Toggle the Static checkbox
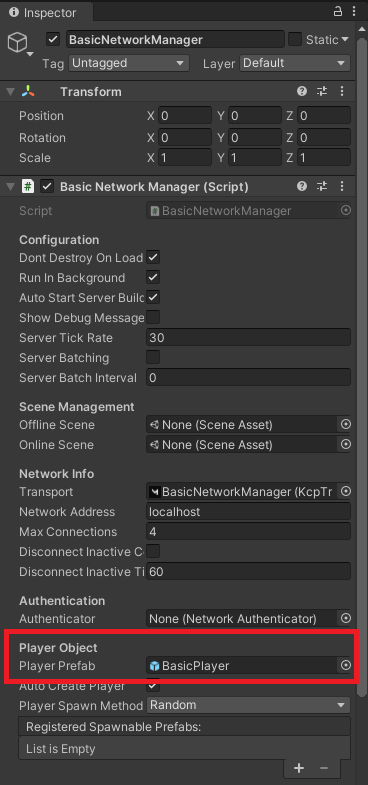 click(x=295, y=39)
